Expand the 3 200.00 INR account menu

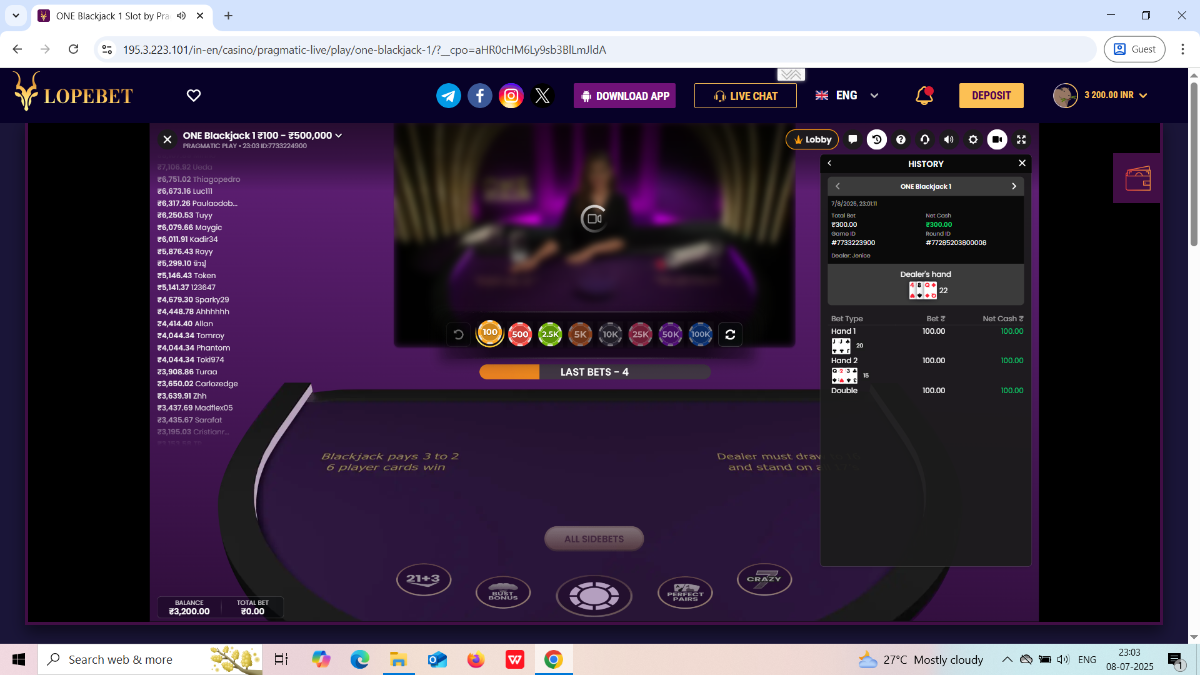coord(1100,96)
